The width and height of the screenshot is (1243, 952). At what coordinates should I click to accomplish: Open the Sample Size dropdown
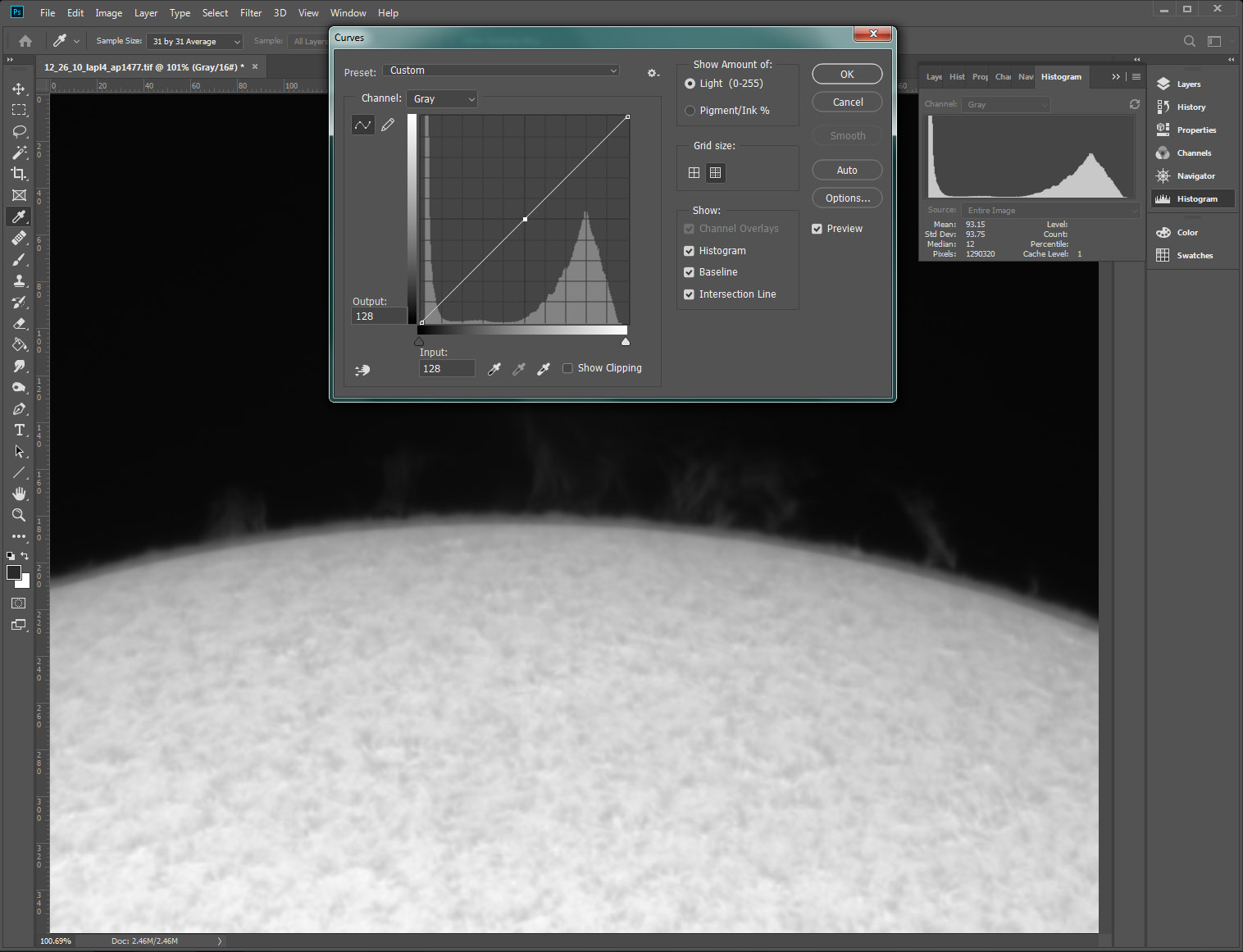click(x=195, y=41)
